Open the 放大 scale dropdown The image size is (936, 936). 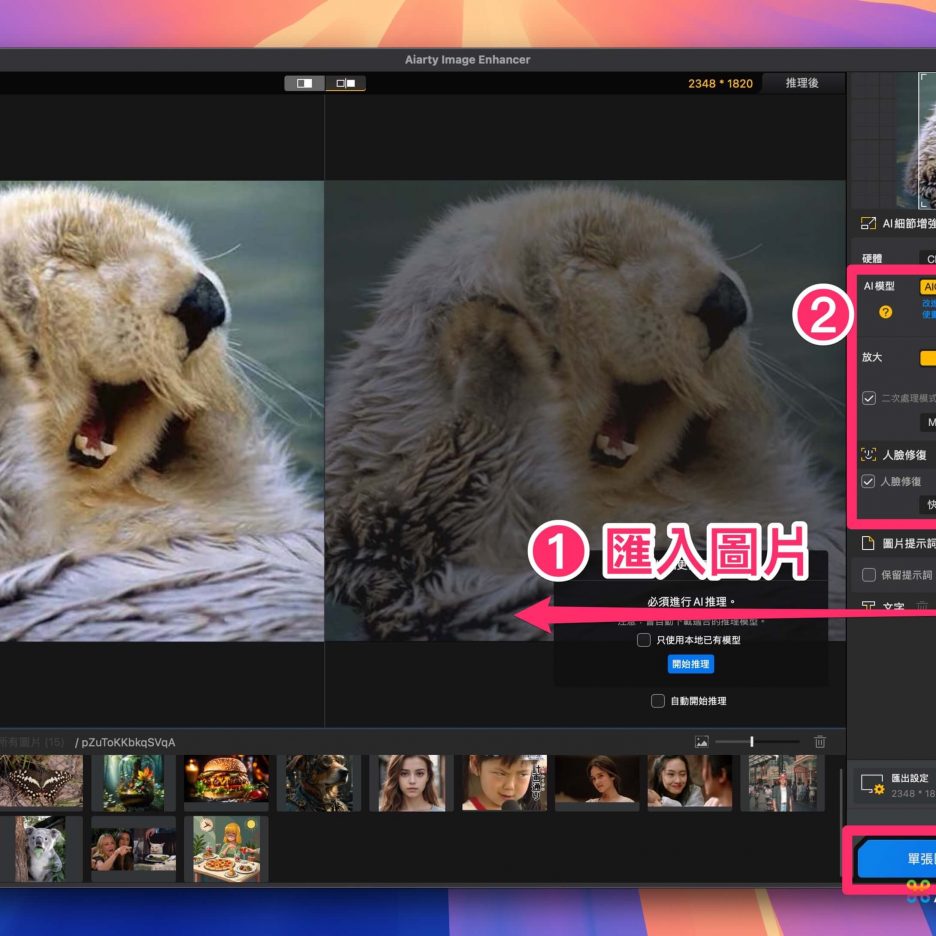927,357
